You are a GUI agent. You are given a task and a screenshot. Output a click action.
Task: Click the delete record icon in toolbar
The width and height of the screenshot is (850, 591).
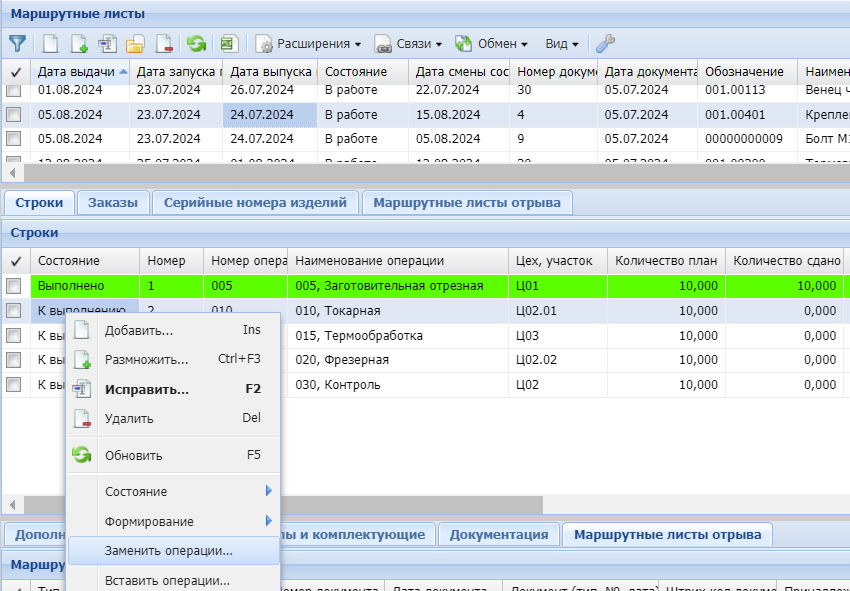(x=163, y=44)
